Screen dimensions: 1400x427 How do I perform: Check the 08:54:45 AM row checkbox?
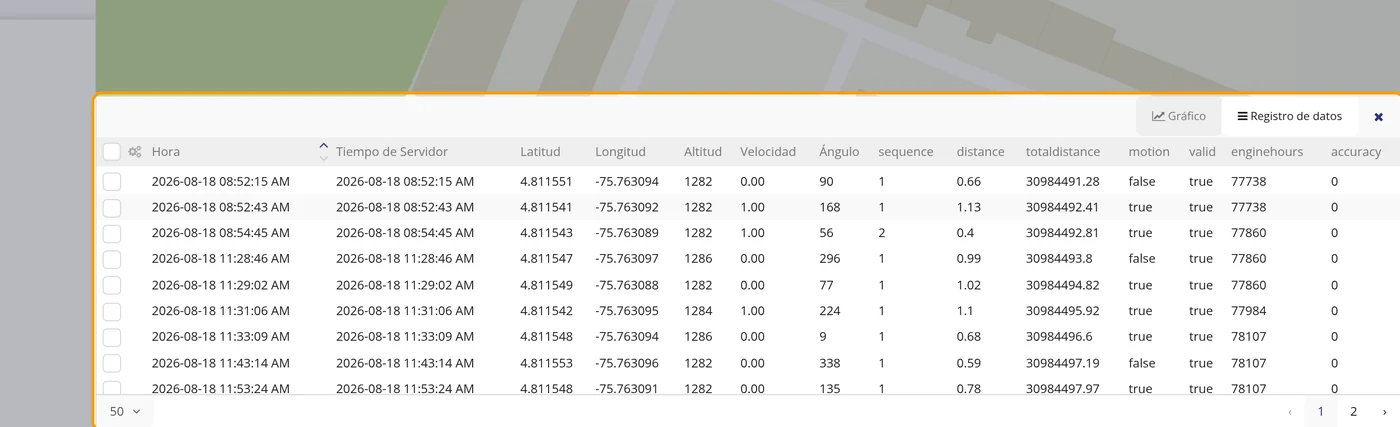pos(112,233)
